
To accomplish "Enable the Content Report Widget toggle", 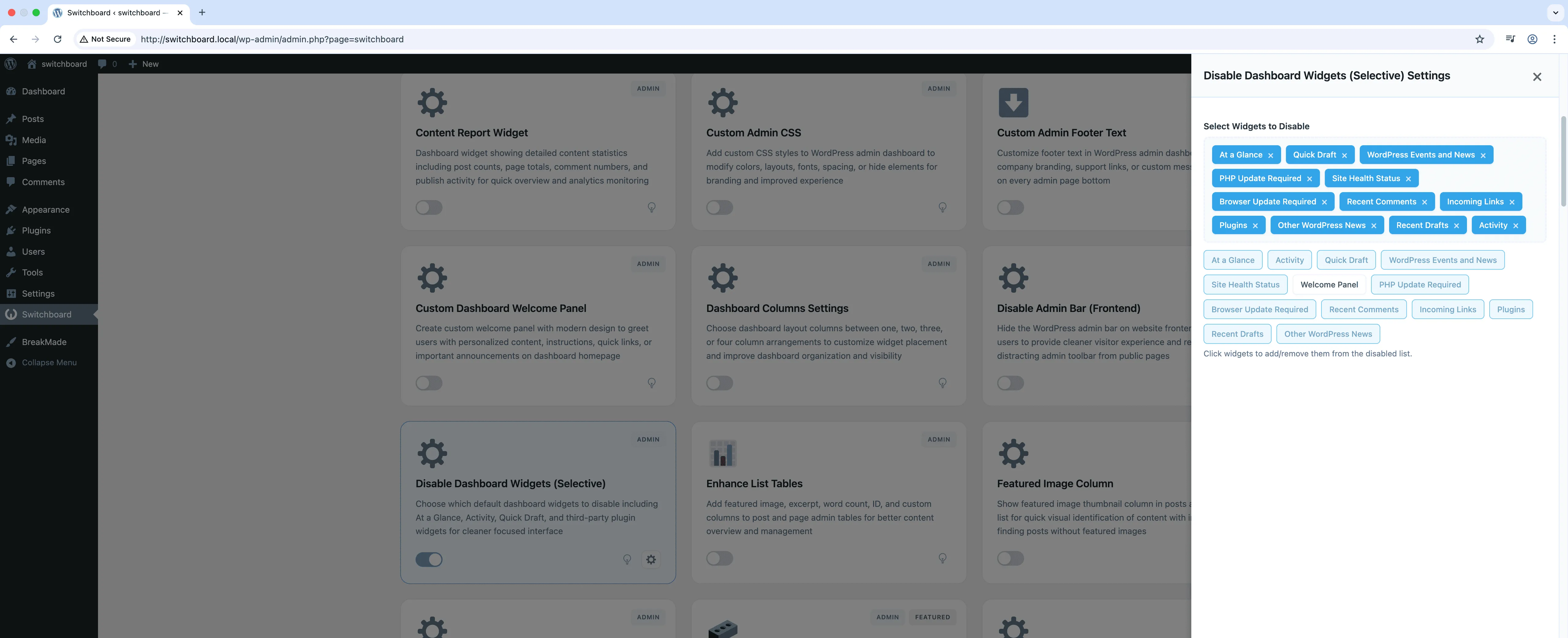I will click(429, 207).
